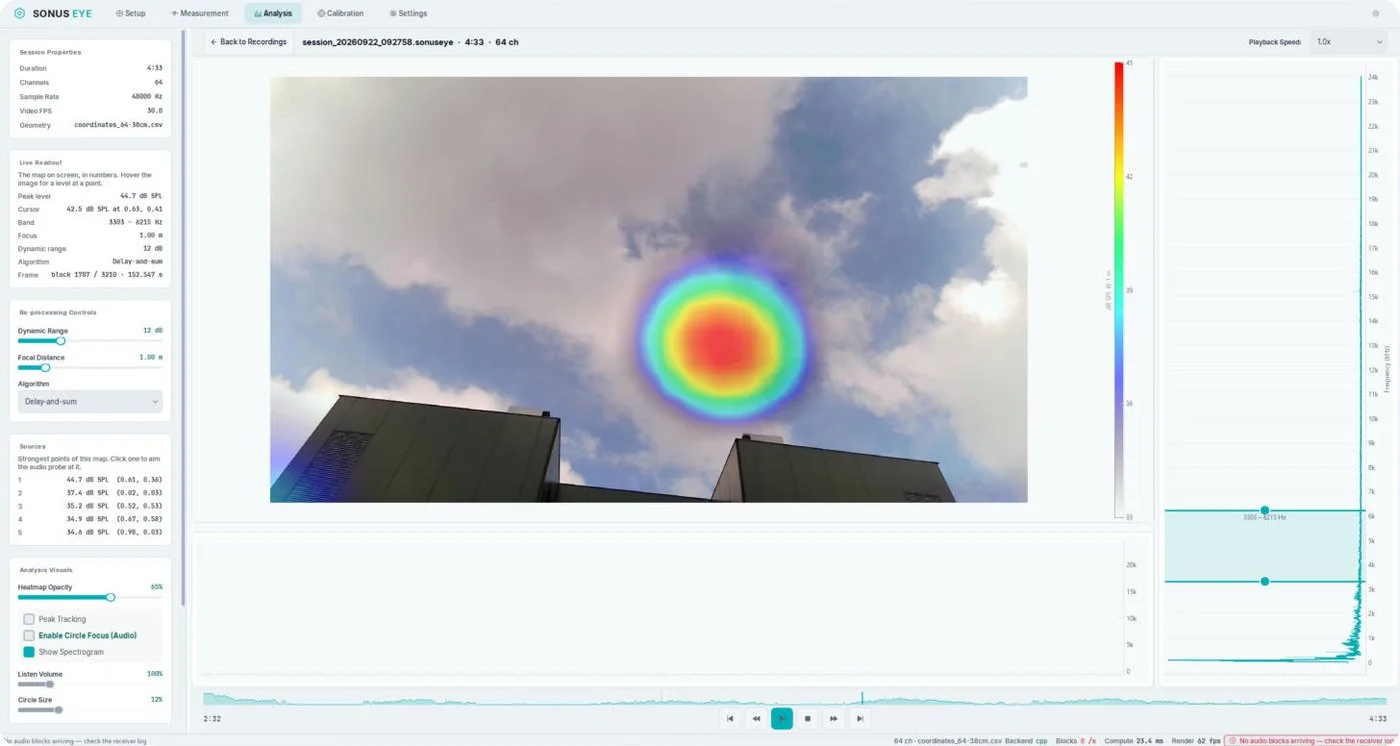Click the session file name in header
This screenshot has height=746, width=1400.
click(x=376, y=42)
